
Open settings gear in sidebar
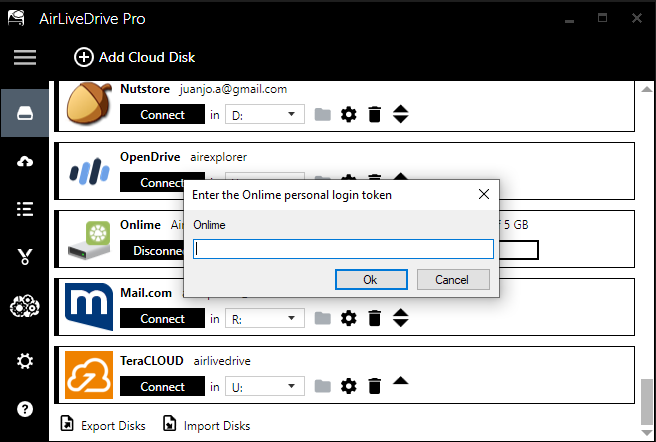click(x=25, y=361)
